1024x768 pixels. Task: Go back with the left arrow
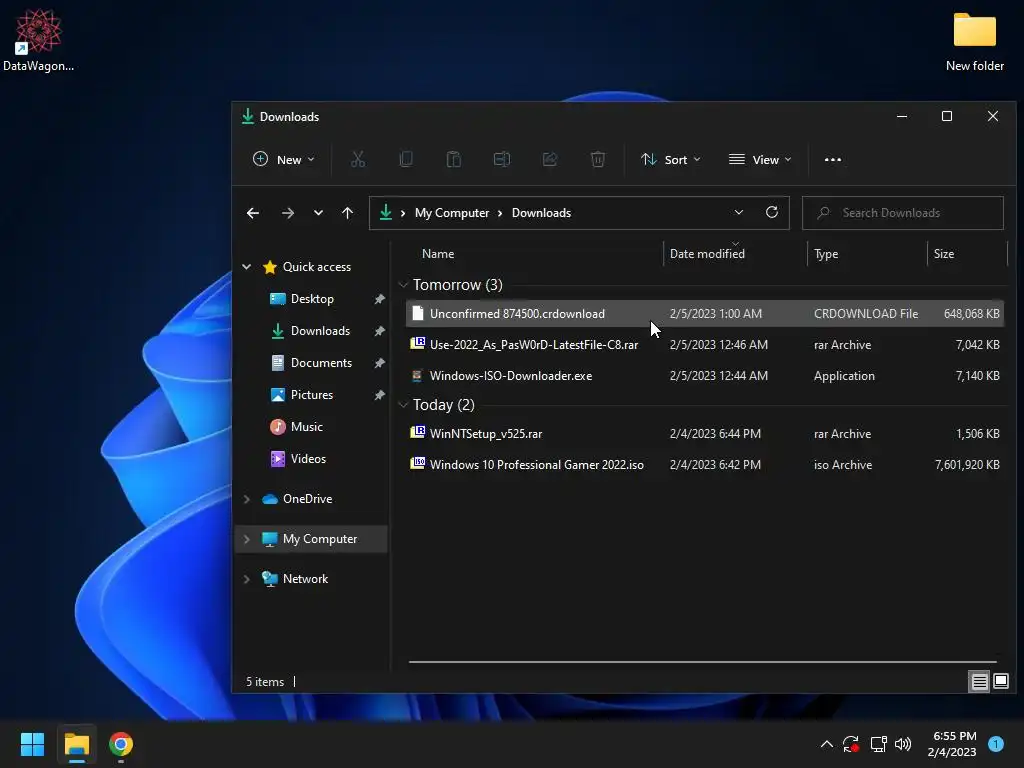253,213
